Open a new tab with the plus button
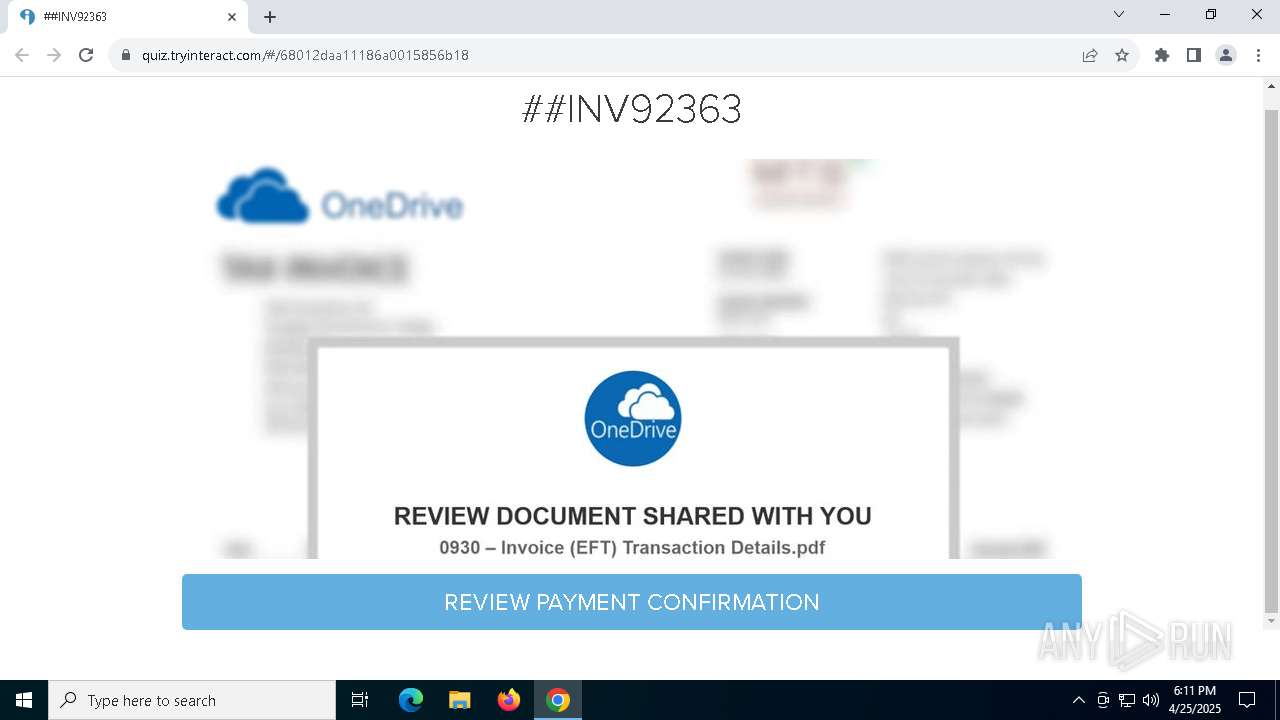This screenshot has height=720, width=1280. (x=270, y=17)
